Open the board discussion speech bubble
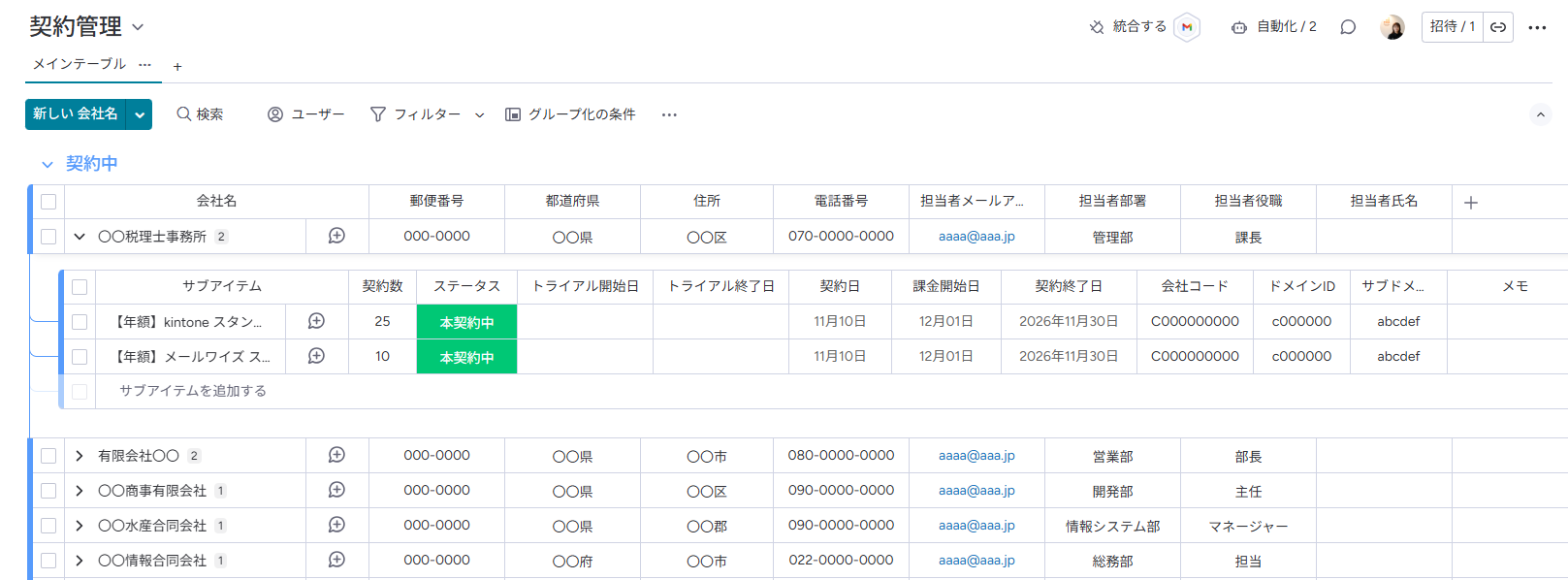1568x580 pixels. pos(1347,27)
